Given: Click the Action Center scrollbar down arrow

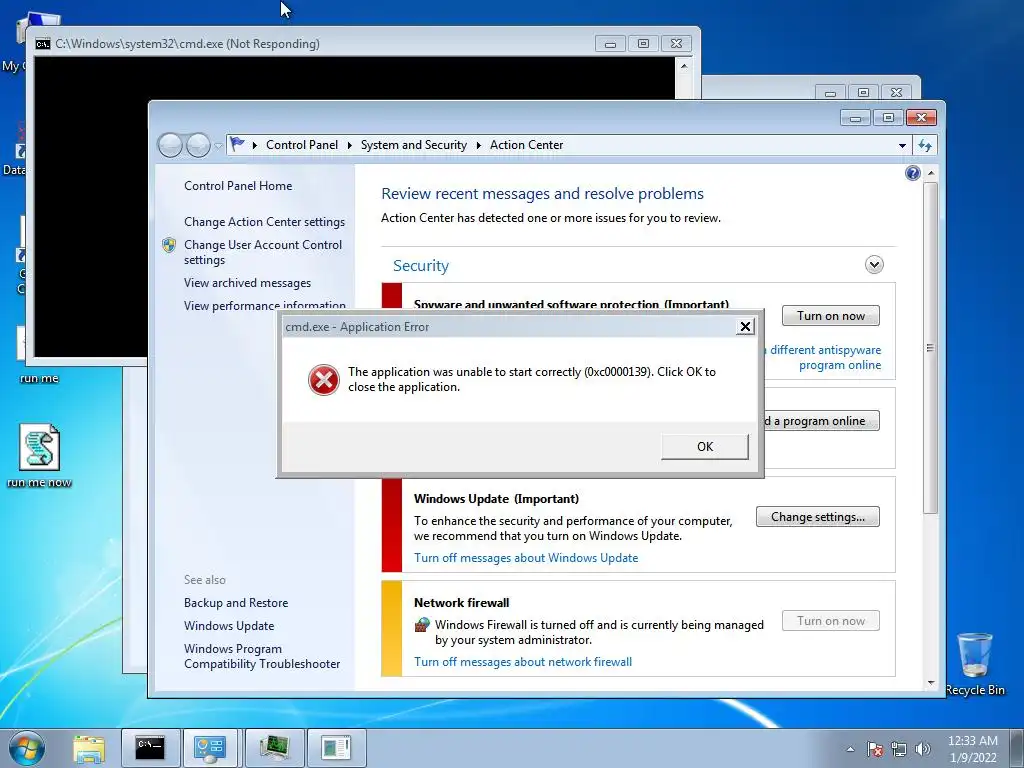Looking at the screenshot, I should point(931,683).
